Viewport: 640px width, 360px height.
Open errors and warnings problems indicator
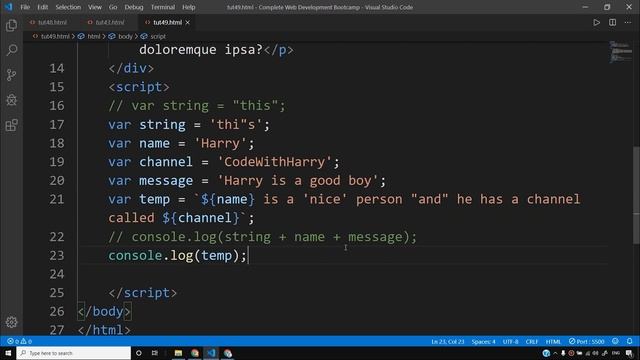coord(19,341)
